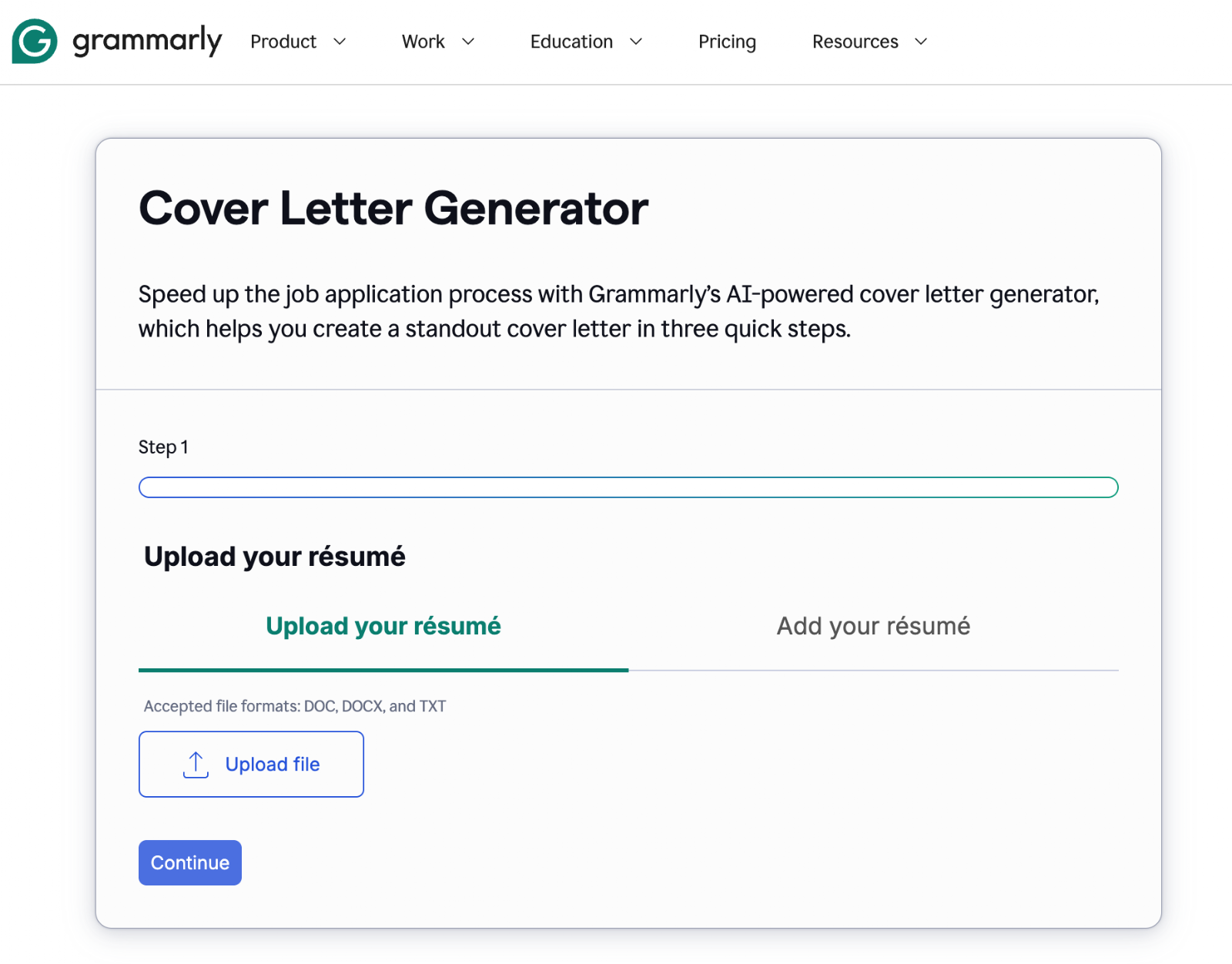Click the Work chevron arrow

(468, 42)
